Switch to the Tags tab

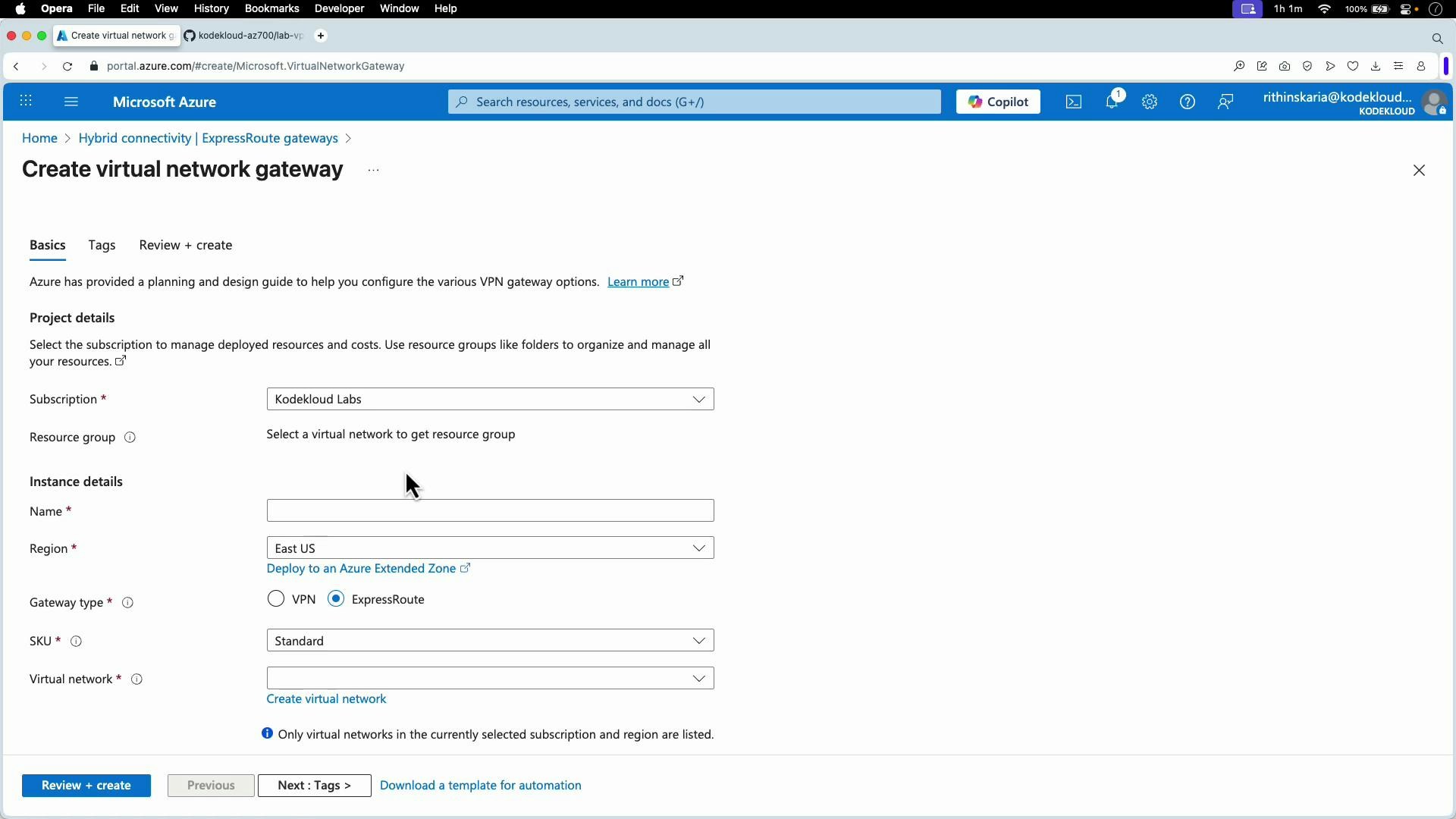[x=102, y=245]
